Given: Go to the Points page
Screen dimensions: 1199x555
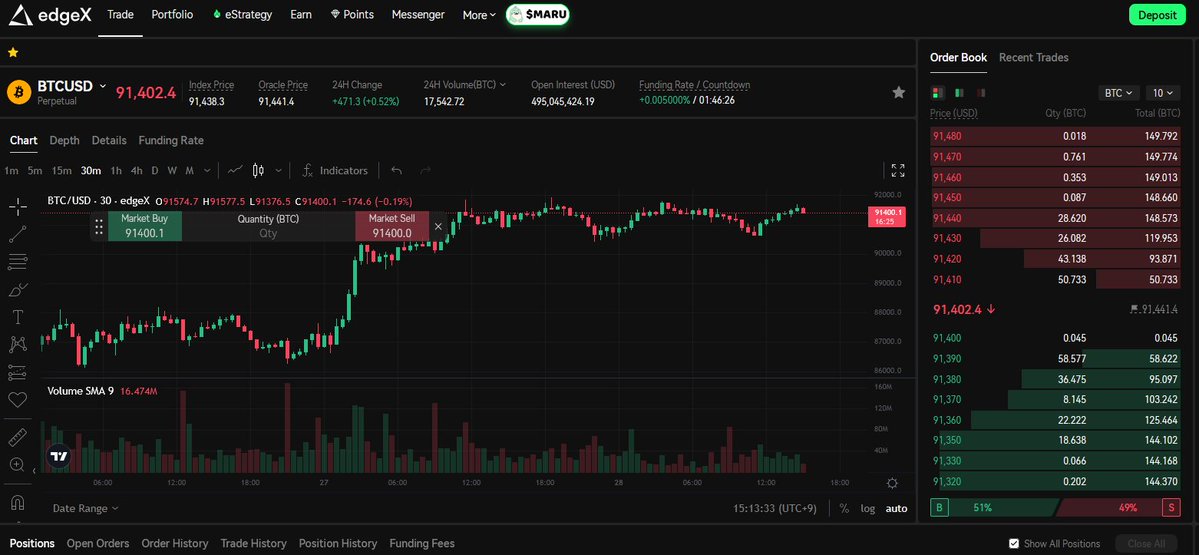Looking at the screenshot, I should [x=352, y=15].
